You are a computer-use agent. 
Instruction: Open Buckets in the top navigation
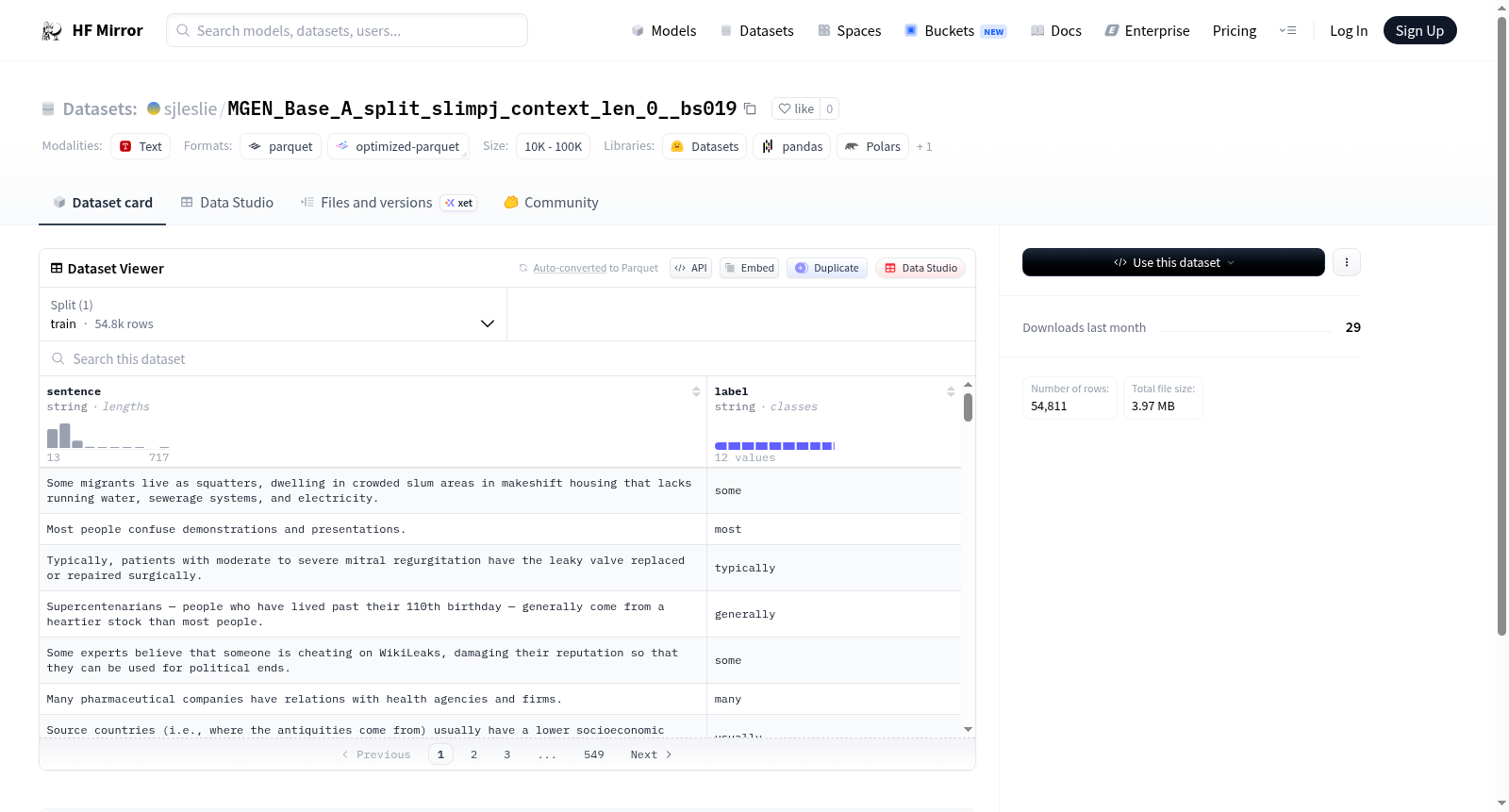tap(955, 30)
